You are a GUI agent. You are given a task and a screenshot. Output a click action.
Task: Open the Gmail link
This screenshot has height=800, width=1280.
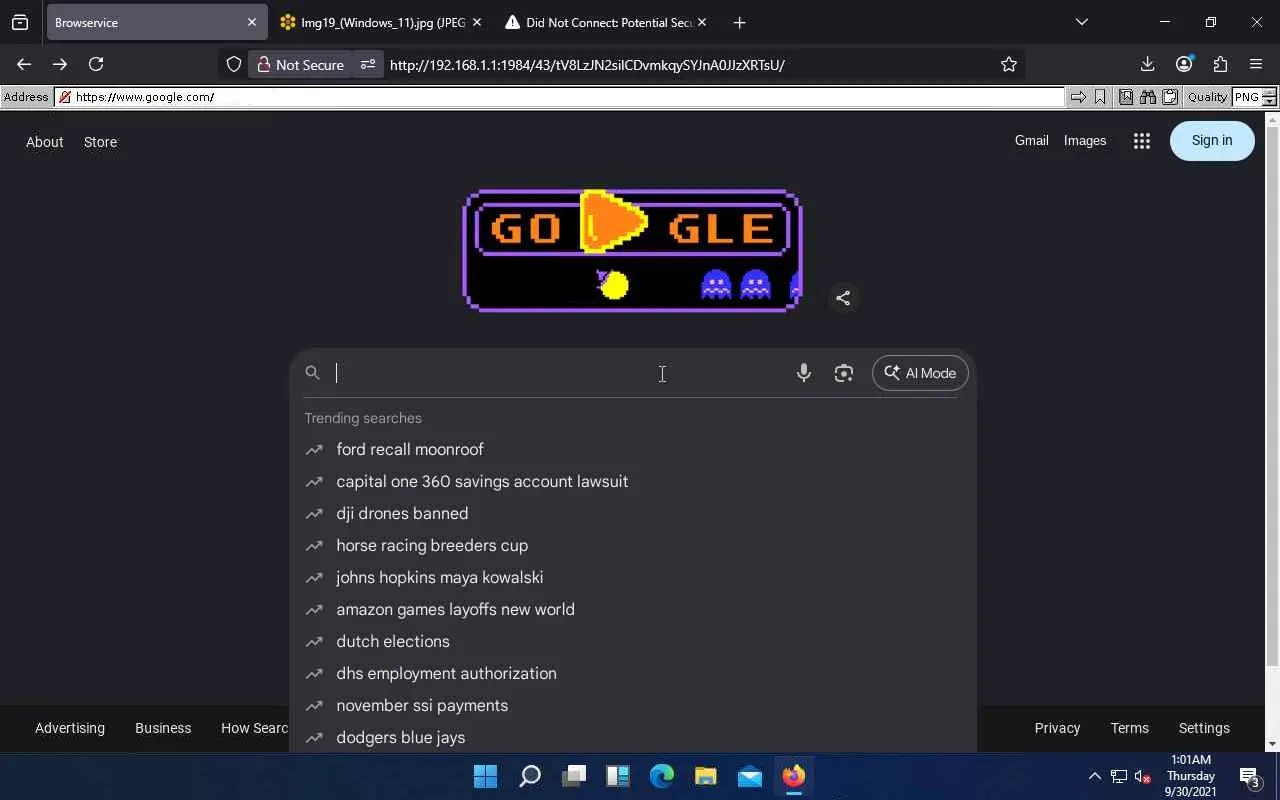tap(1032, 141)
